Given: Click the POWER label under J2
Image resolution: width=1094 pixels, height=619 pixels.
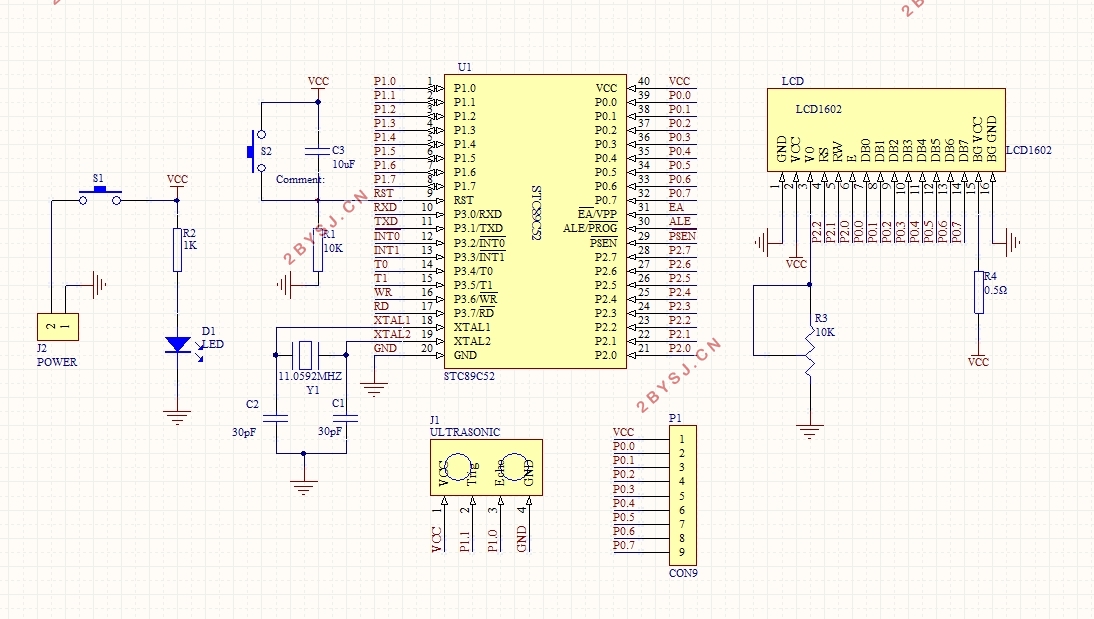Looking at the screenshot, I should 57,362.
